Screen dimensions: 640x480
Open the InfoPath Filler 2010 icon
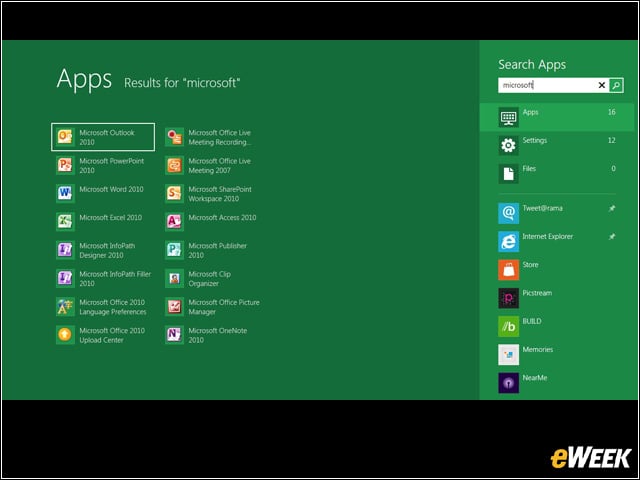65,278
